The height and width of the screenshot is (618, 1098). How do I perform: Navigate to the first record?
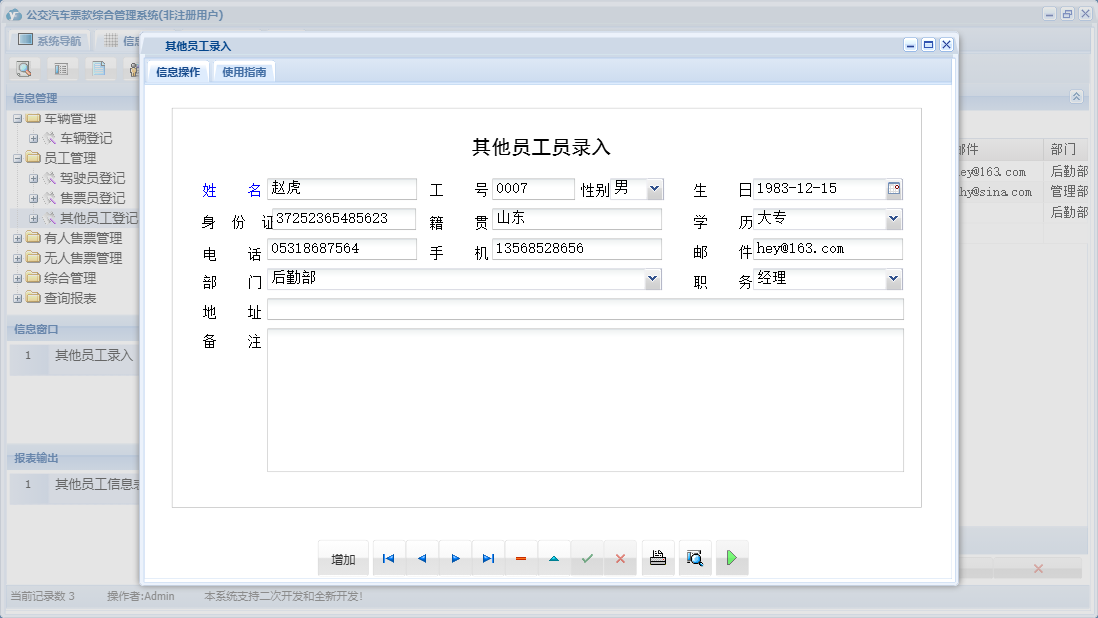coord(389,558)
